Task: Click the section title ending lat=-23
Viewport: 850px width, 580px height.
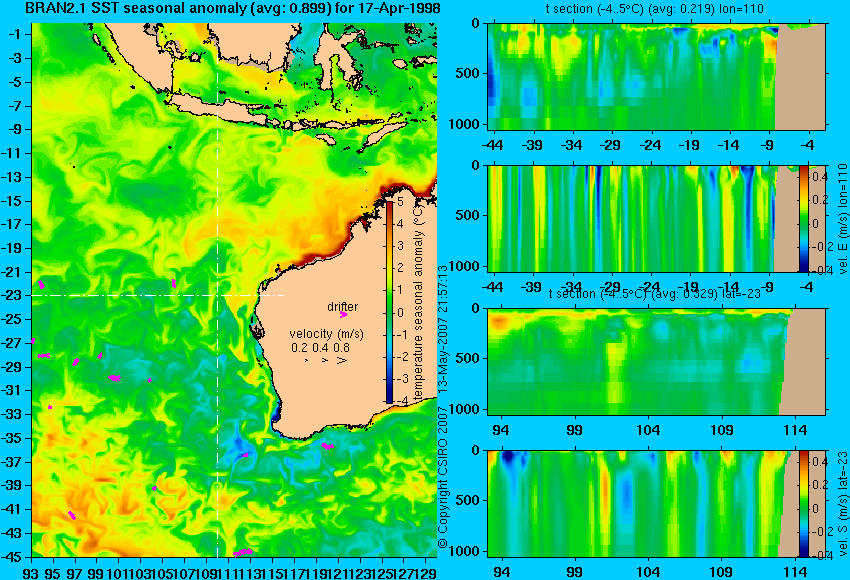Action: 654,294
